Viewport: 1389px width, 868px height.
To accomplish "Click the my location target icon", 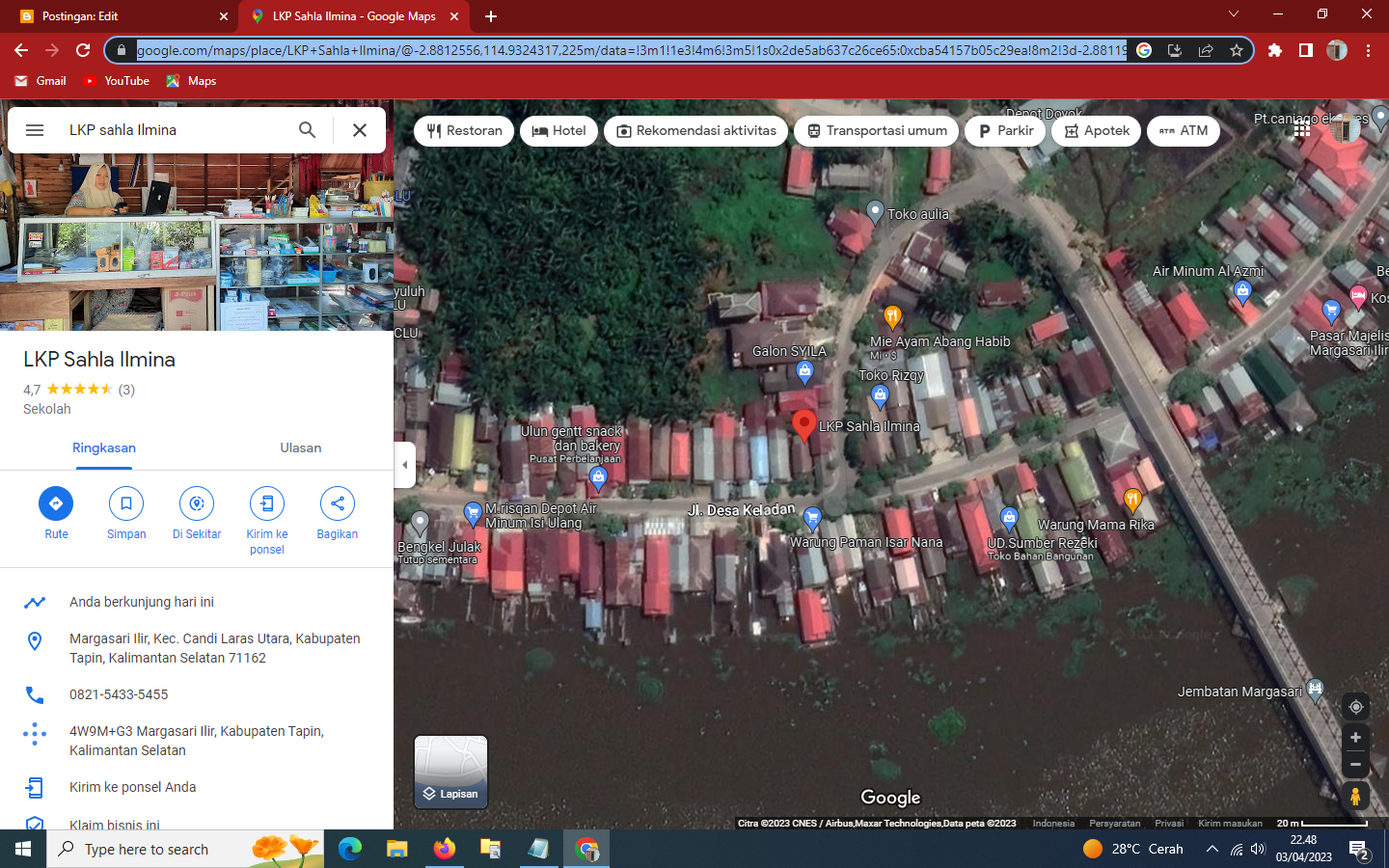I will tap(1355, 707).
